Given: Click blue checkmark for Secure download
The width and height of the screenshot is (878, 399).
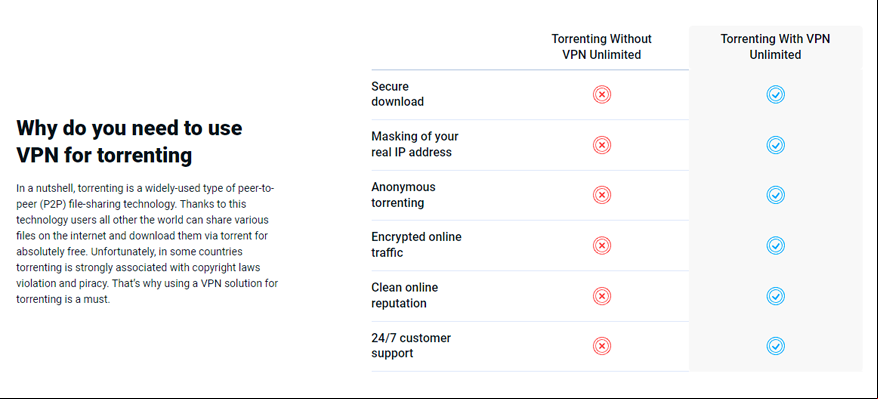Looking at the screenshot, I should pos(776,95).
